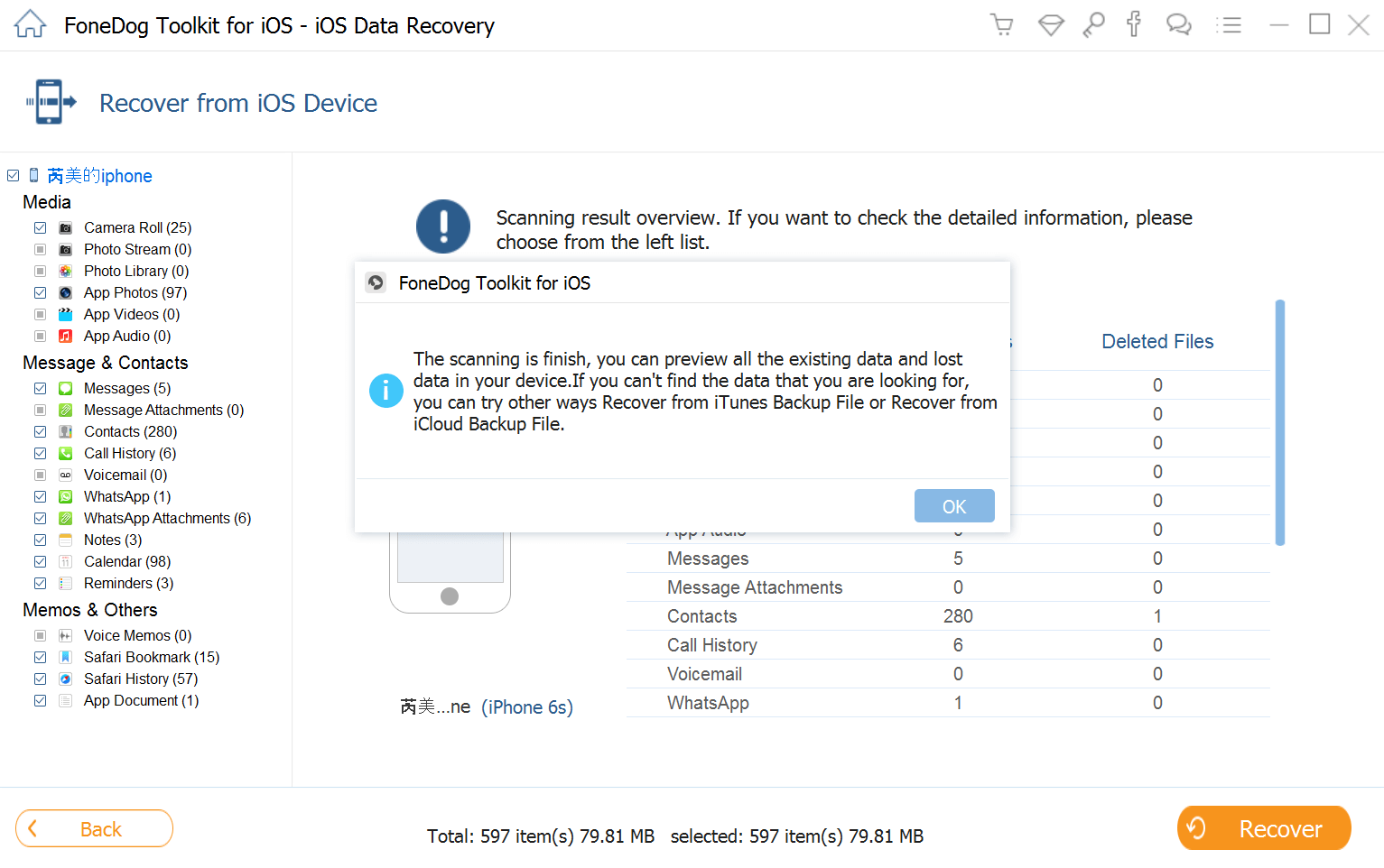
Task: Click the diamond VIP icon
Action: [x=1051, y=24]
